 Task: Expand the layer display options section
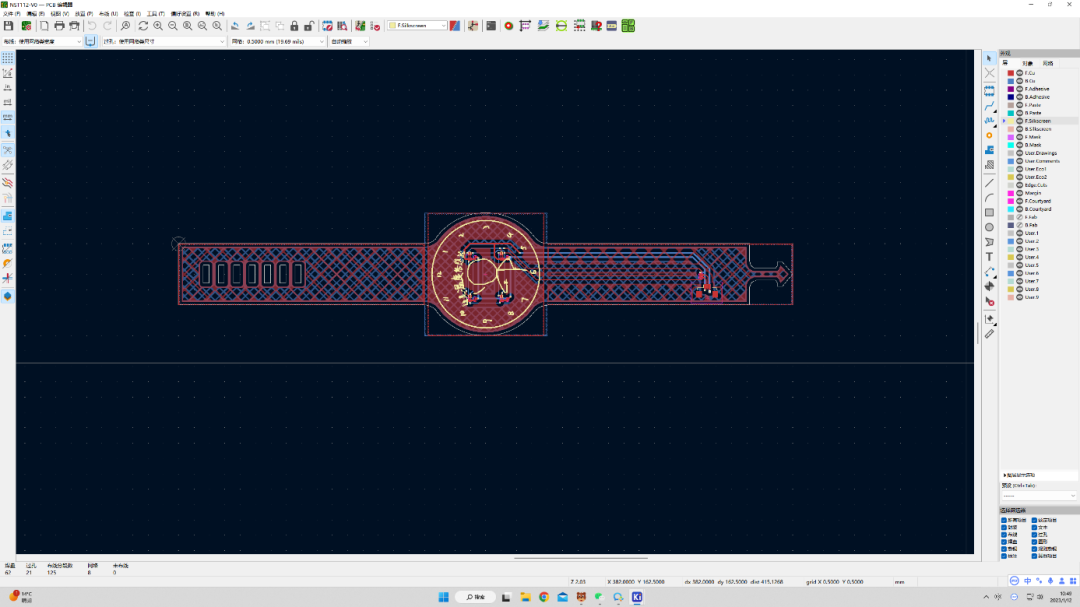point(1019,475)
